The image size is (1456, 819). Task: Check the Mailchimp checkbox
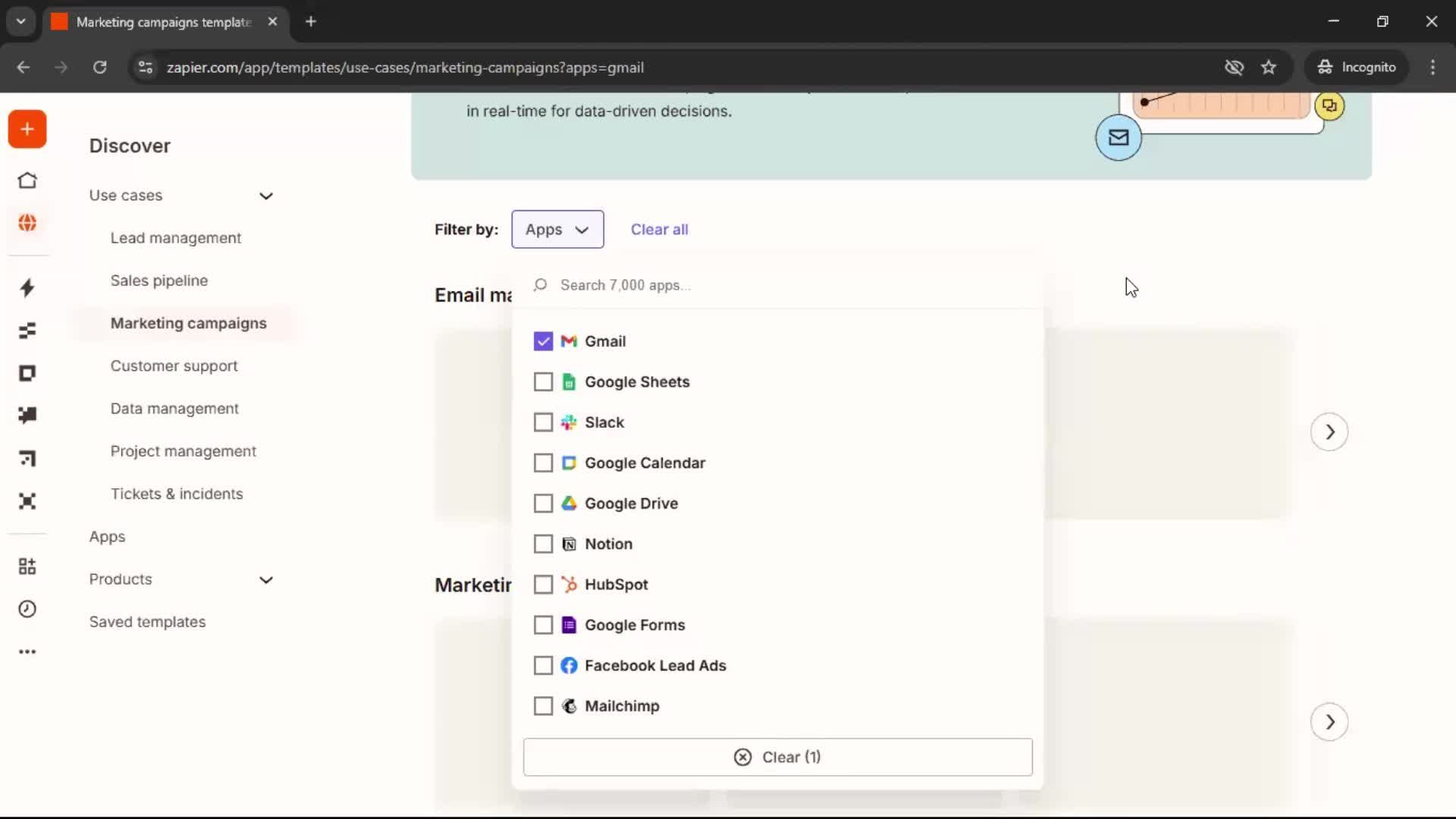[543, 706]
